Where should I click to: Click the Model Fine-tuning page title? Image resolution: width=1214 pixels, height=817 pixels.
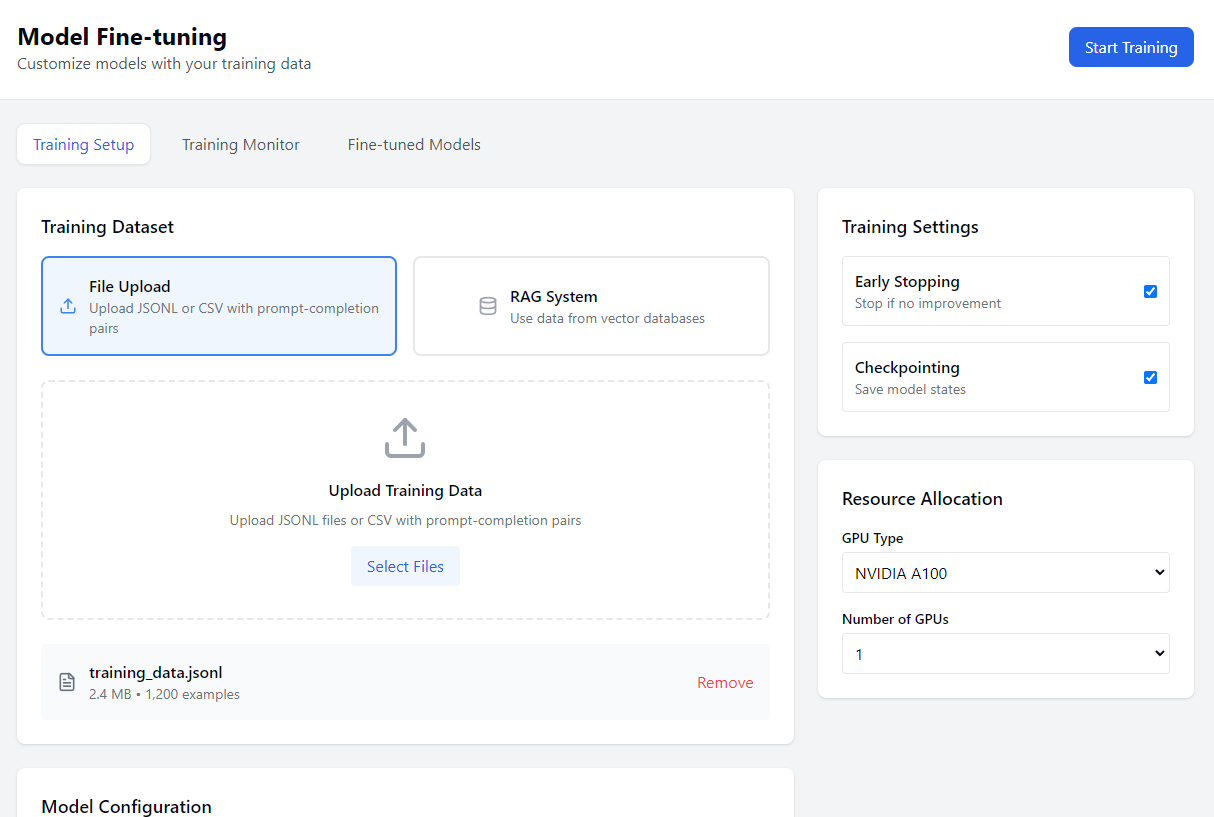tap(122, 38)
